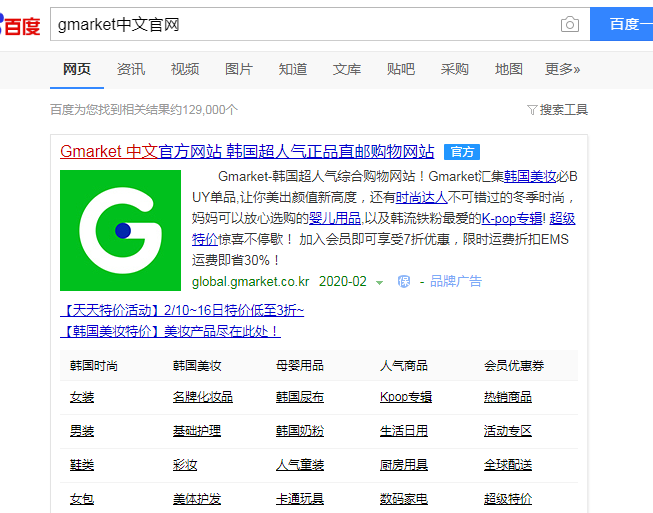The height and width of the screenshot is (513, 653).
Task: Click the blue 官方 badge
Action: 462,152
